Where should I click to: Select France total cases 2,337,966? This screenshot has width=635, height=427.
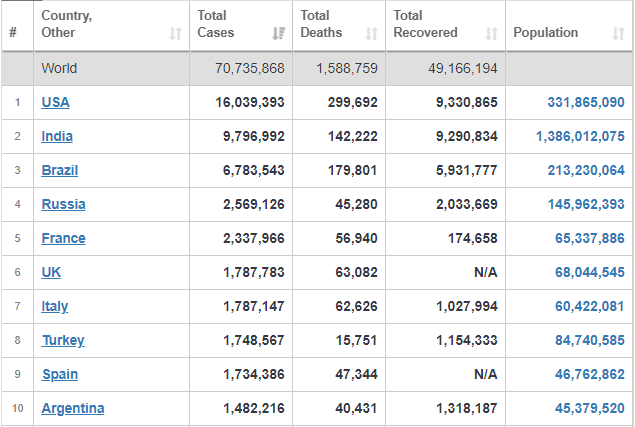254,238
